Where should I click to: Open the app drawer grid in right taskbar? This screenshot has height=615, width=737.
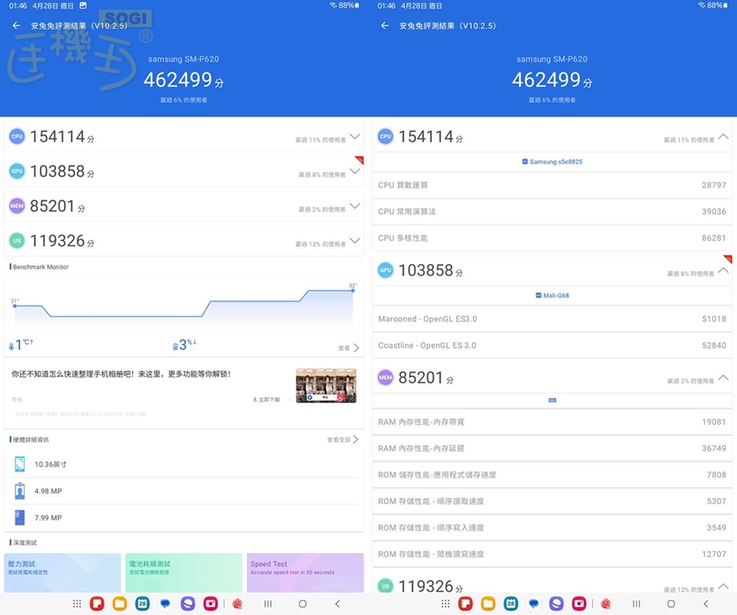click(x=446, y=604)
